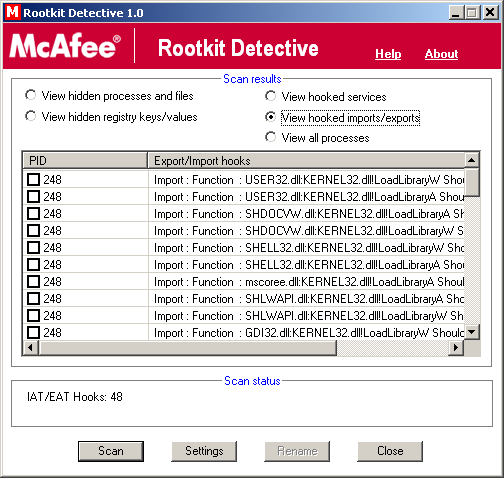The width and height of the screenshot is (504, 478).
Task: Select the GDI32.dll LoadLibraryW hook entry text
Action: 309,333
